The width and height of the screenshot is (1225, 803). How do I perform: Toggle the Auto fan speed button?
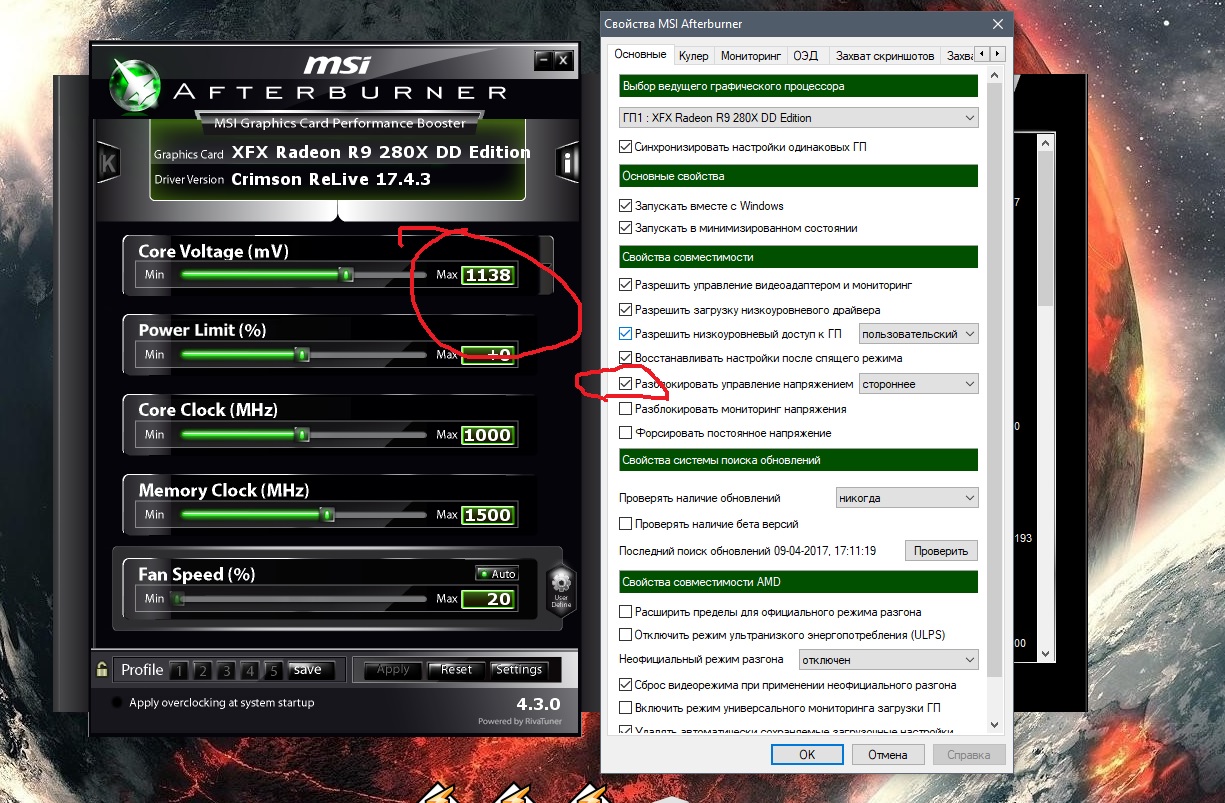[497, 574]
